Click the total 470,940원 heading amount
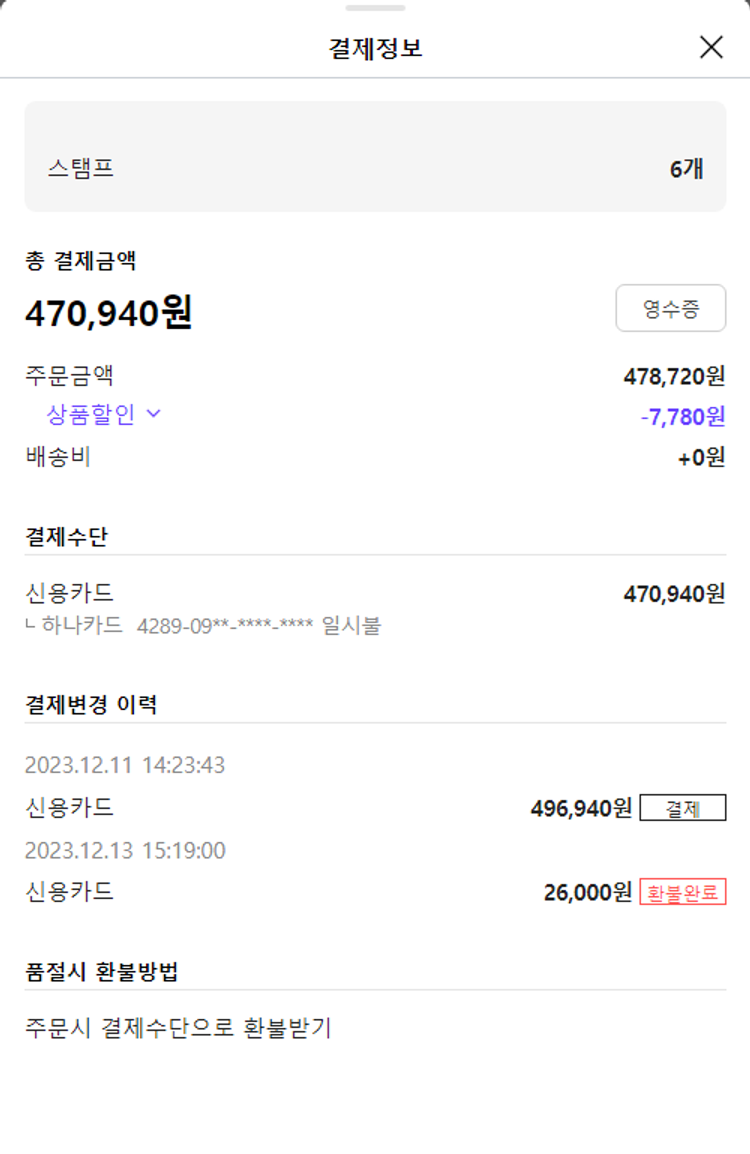750x1154 pixels. 109,313
